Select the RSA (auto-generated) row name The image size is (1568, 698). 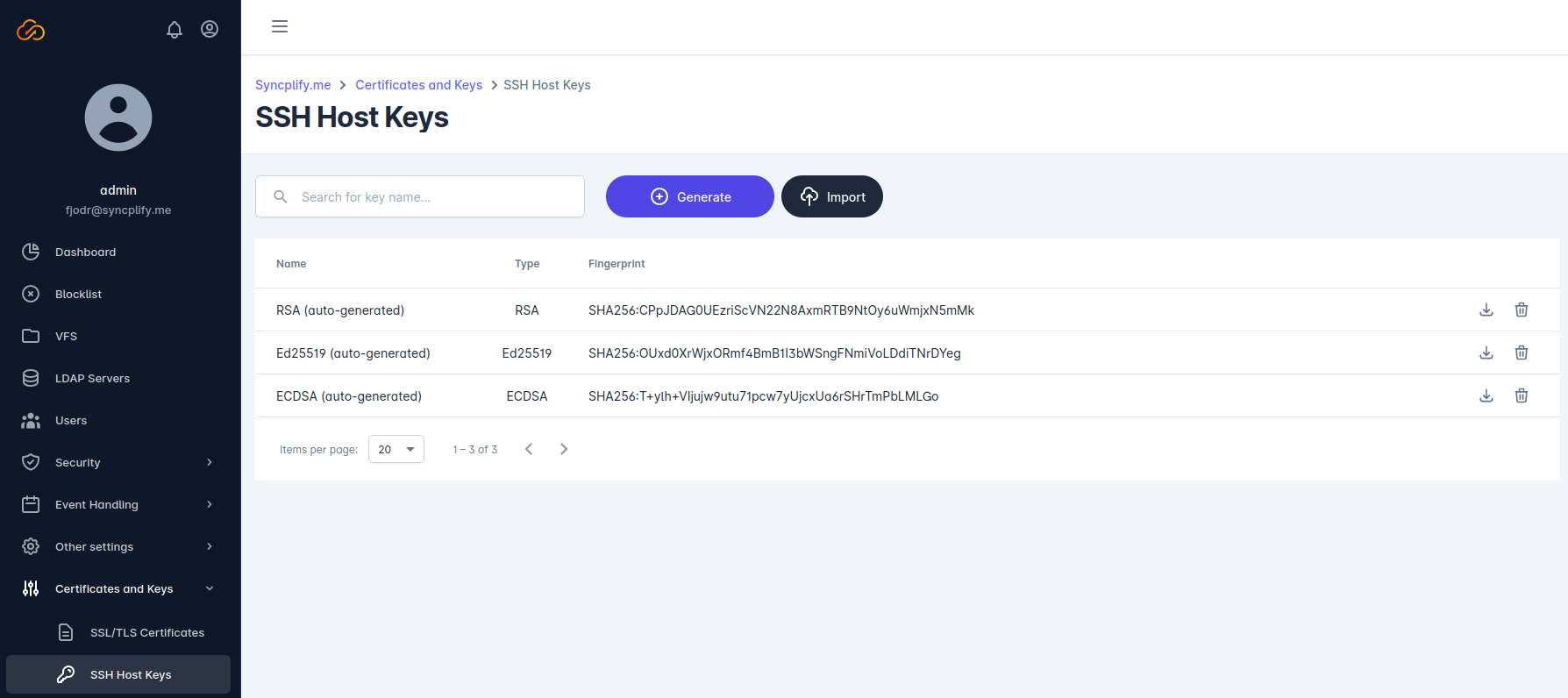point(340,310)
